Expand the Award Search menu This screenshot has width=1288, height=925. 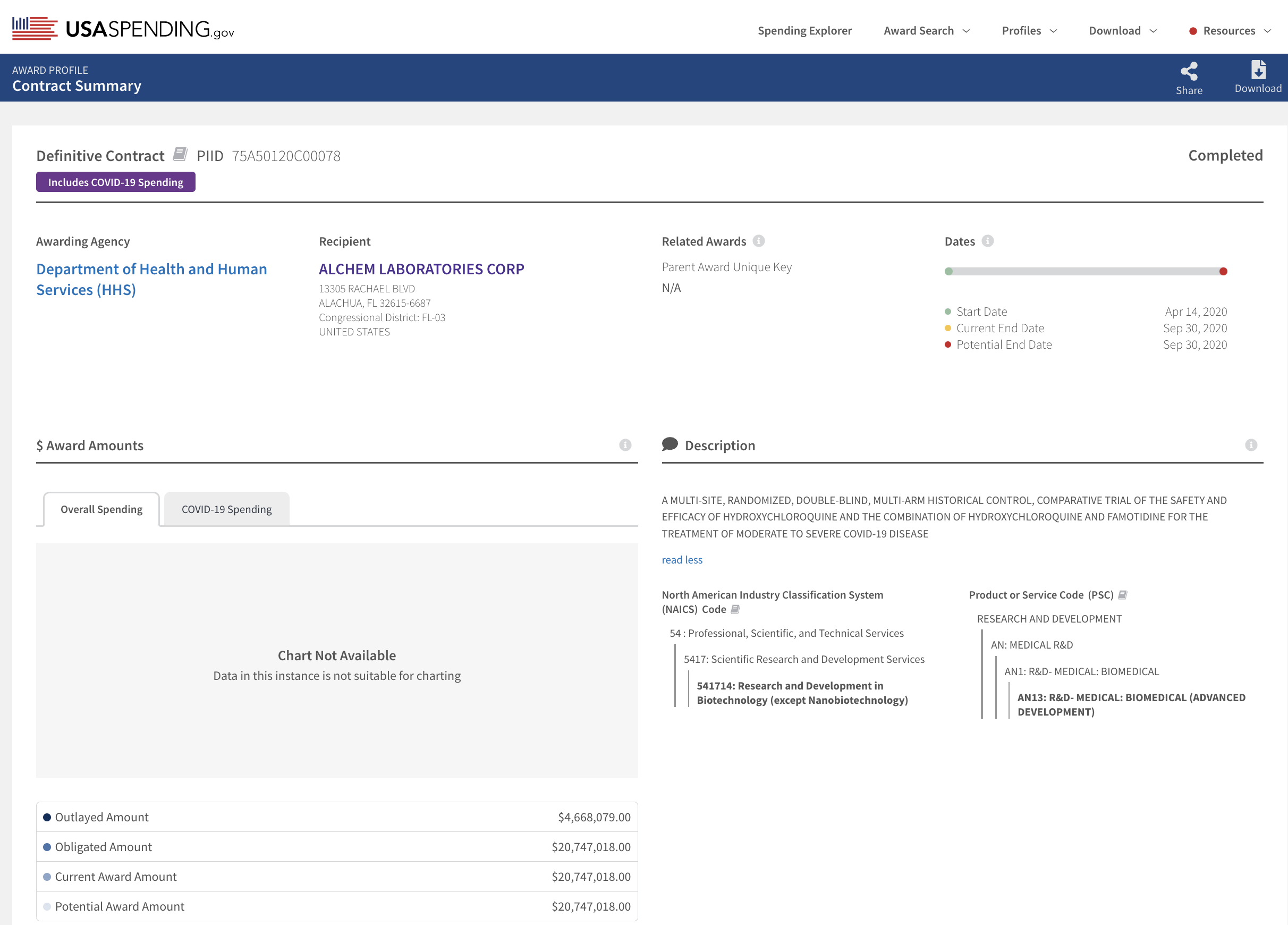(x=926, y=31)
